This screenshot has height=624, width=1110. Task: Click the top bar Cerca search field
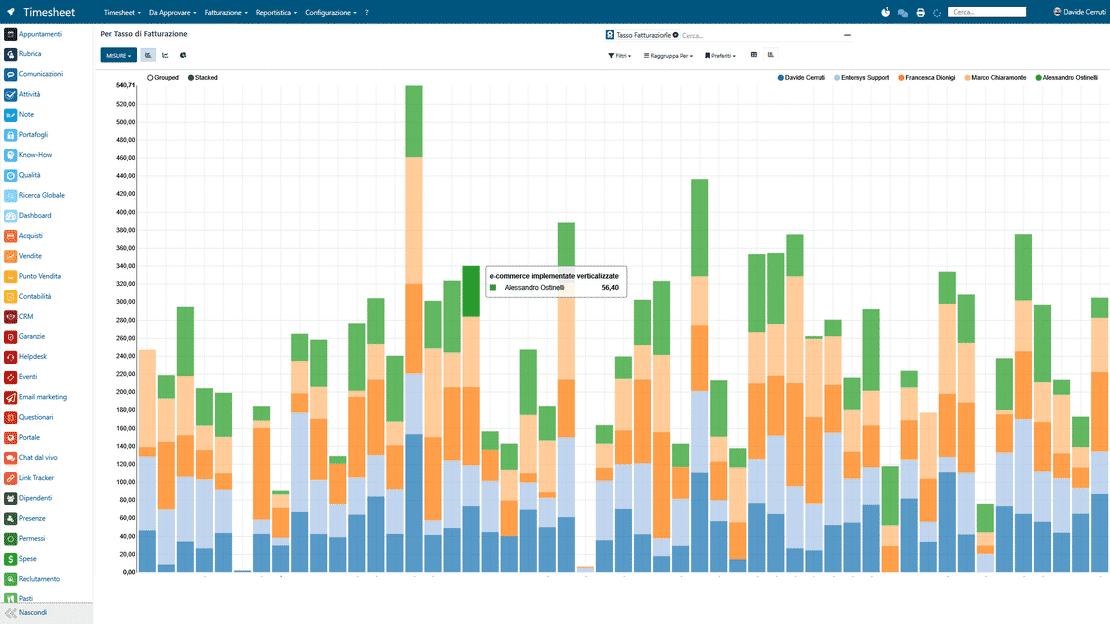987,12
